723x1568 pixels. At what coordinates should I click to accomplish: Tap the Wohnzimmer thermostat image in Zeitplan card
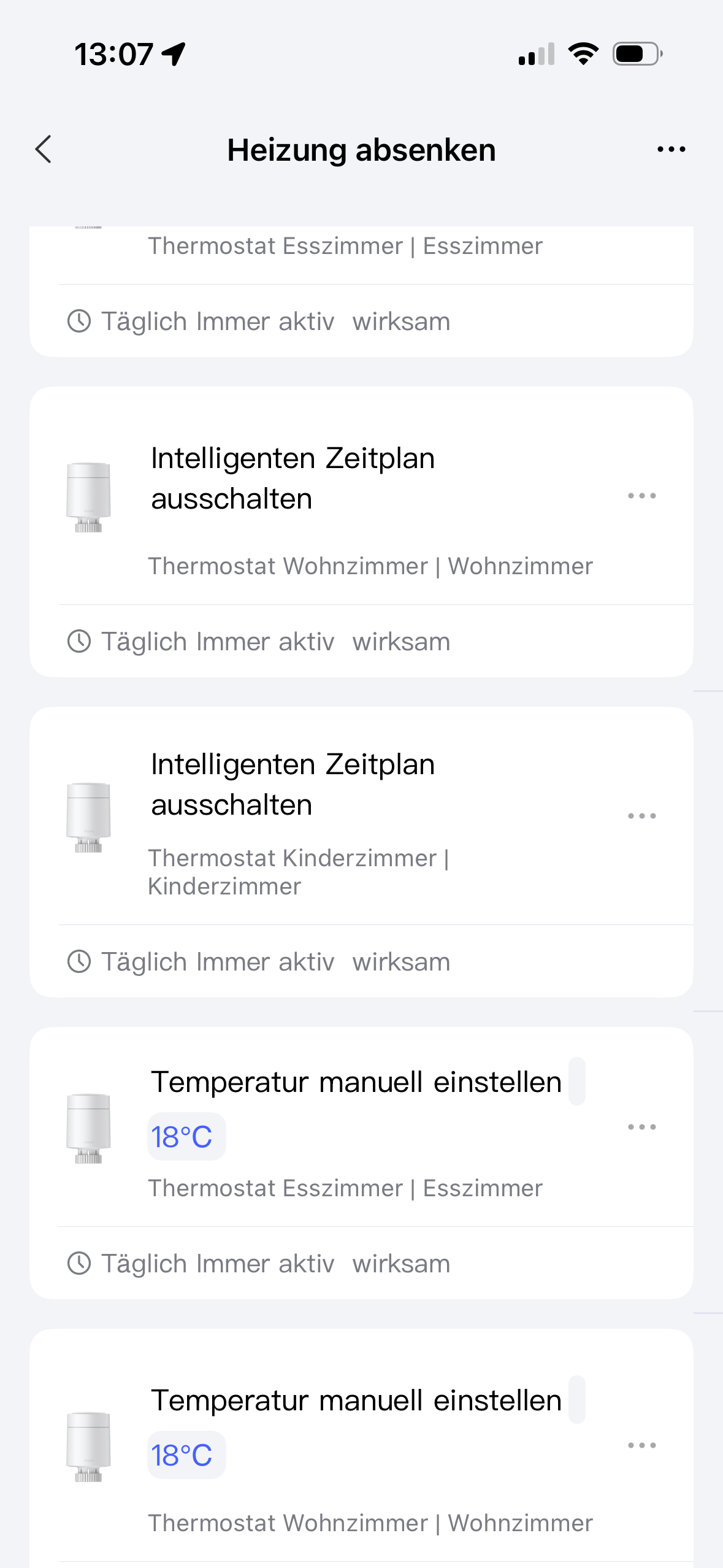(x=88, y=497)
